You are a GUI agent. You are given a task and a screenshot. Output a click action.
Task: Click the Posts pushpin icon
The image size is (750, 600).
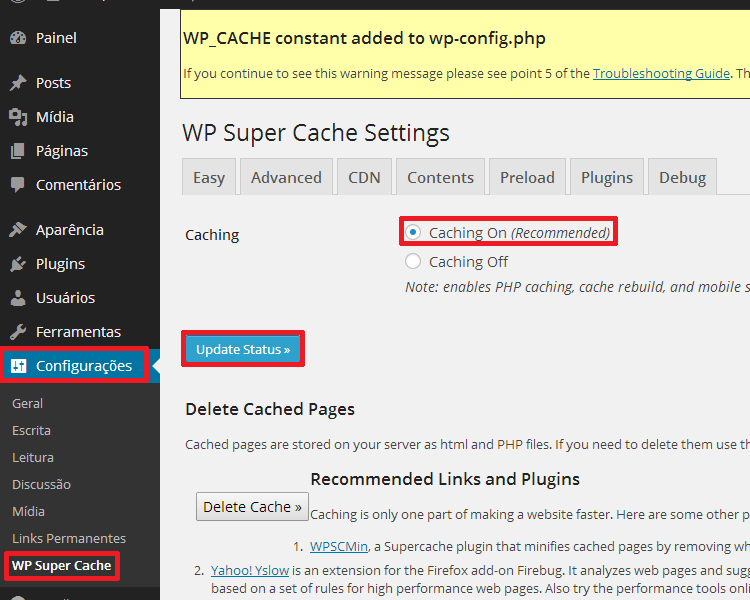[x=18, y=83]
